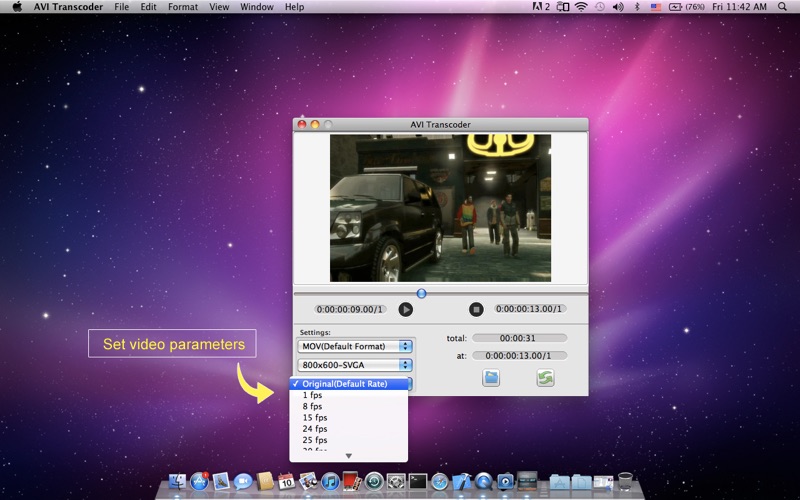Open Trash from the dock

(x=625, y=481)
